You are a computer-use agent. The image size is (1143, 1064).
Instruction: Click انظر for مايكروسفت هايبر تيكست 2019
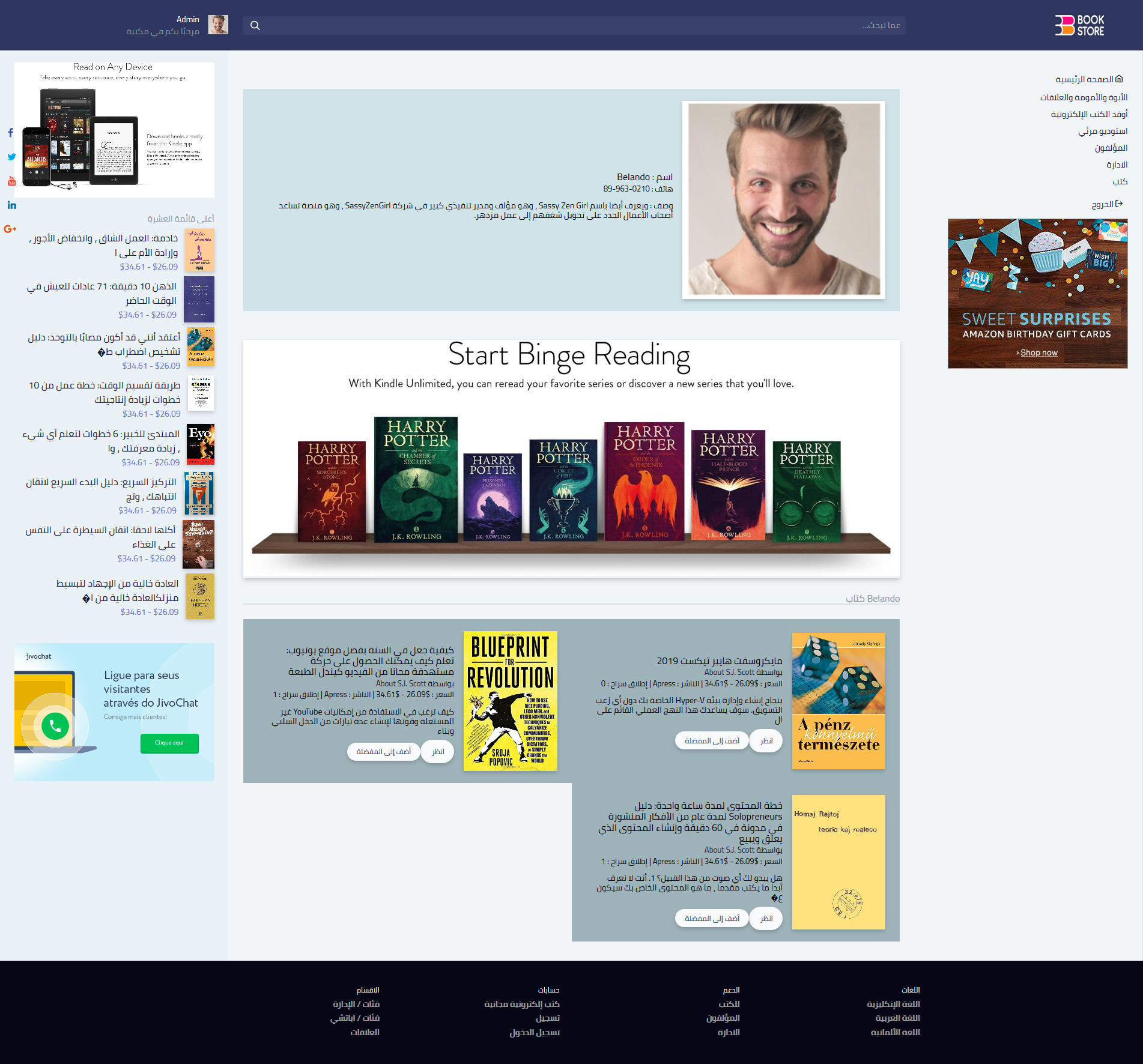point(765,740)
